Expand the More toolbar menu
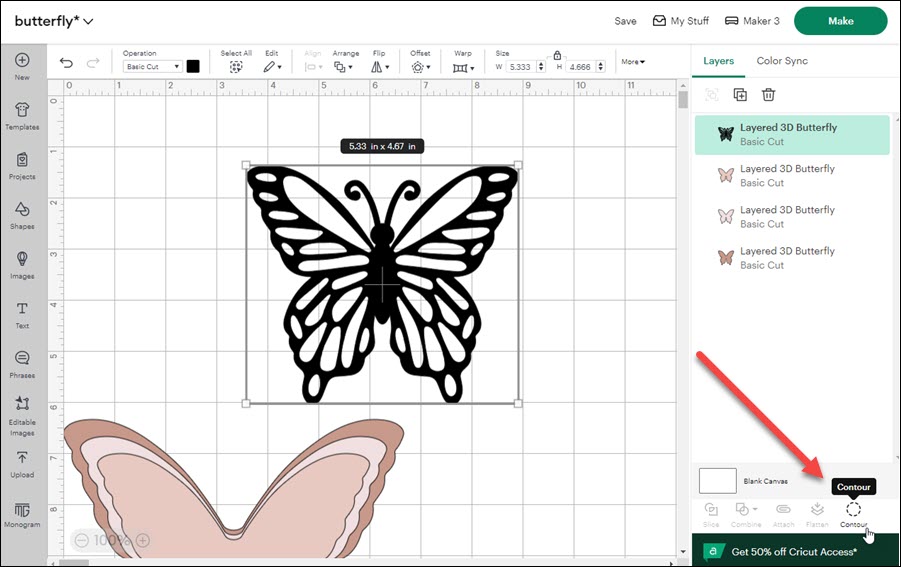Viewport: 901px width, 567px height. 633,62
